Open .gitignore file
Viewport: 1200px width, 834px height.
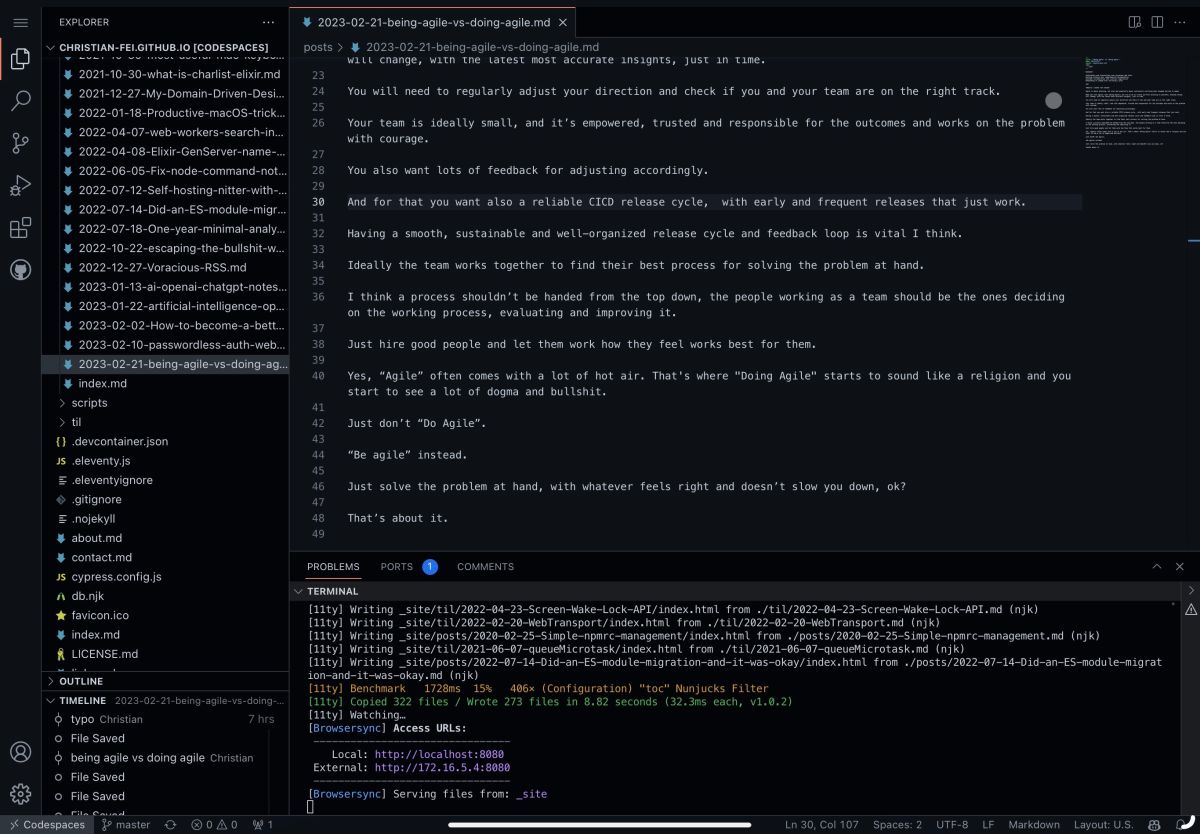165,500
